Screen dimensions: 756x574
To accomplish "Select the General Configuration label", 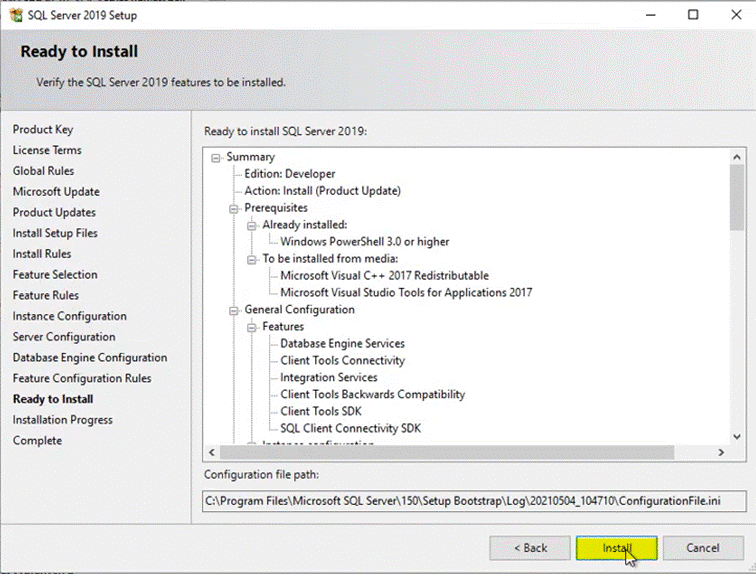I will pyautogui.click(x=299, y=309).
